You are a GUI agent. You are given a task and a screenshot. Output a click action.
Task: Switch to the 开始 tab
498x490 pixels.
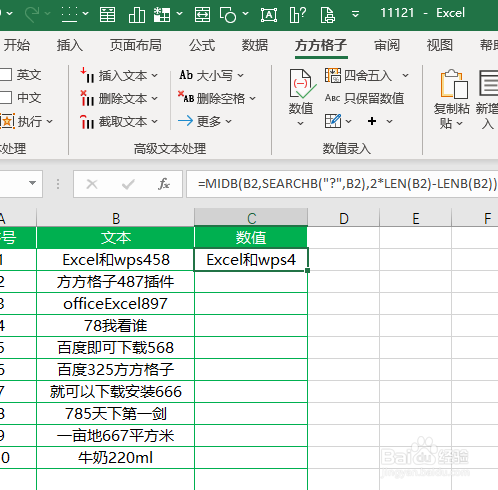pos(17,45)
